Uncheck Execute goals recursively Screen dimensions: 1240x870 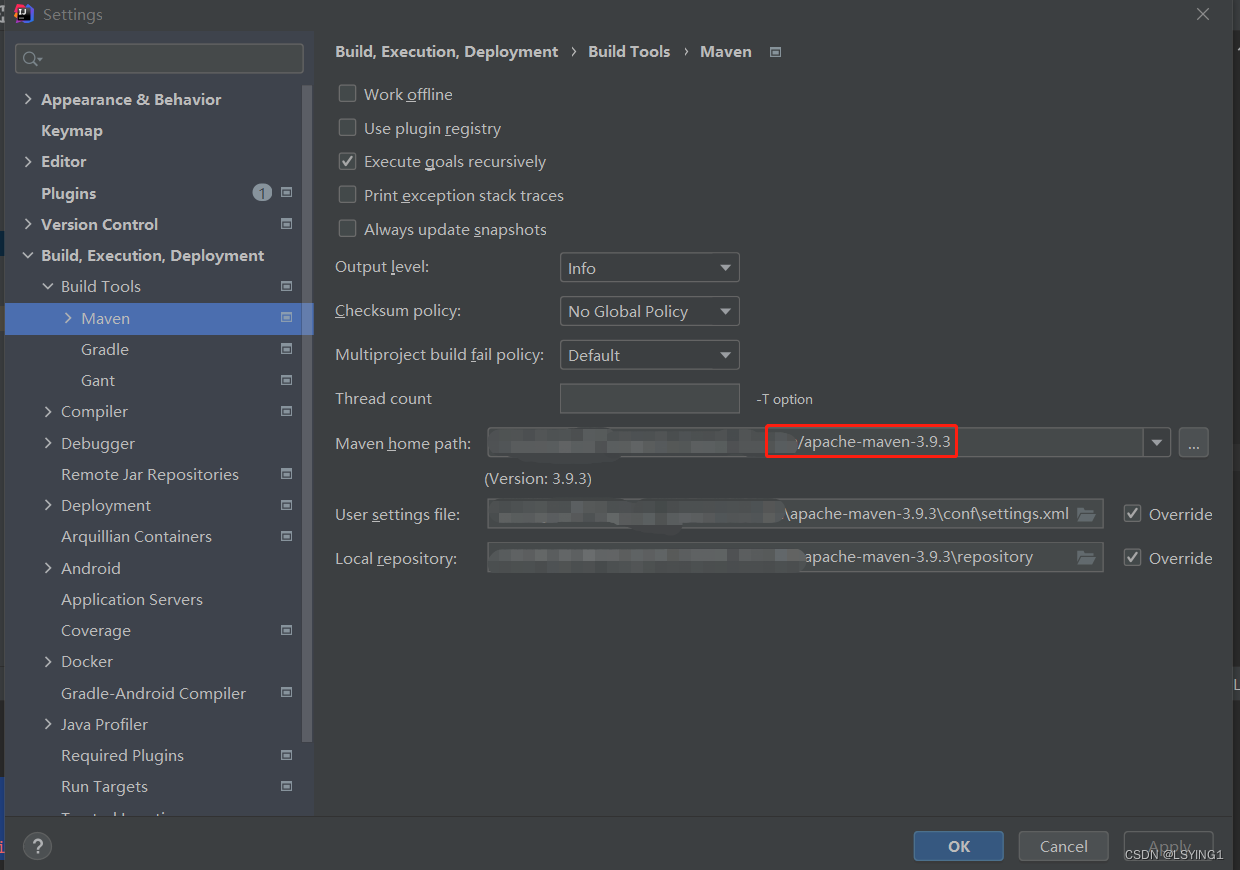pyautogui.click(x=347, y=161)
